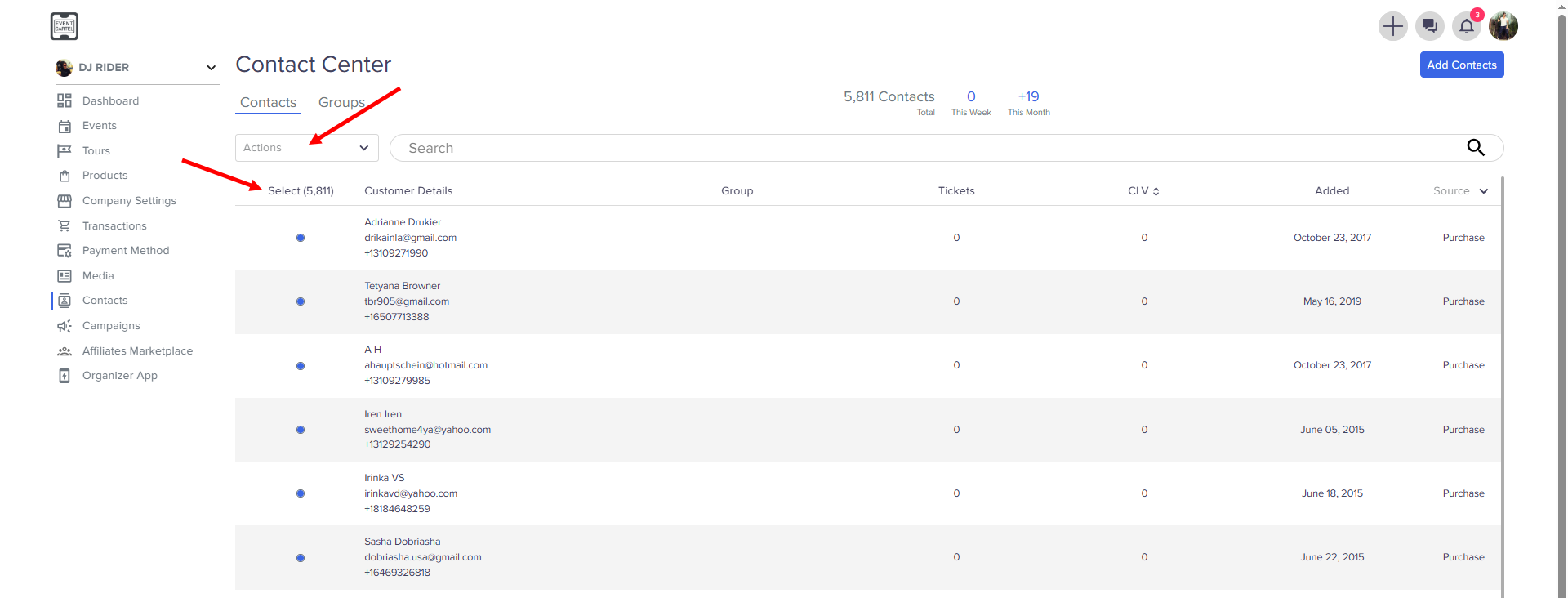This screenshot has width=1568, height=598.
Task: Click the Products bag icon
Action: 65,176
